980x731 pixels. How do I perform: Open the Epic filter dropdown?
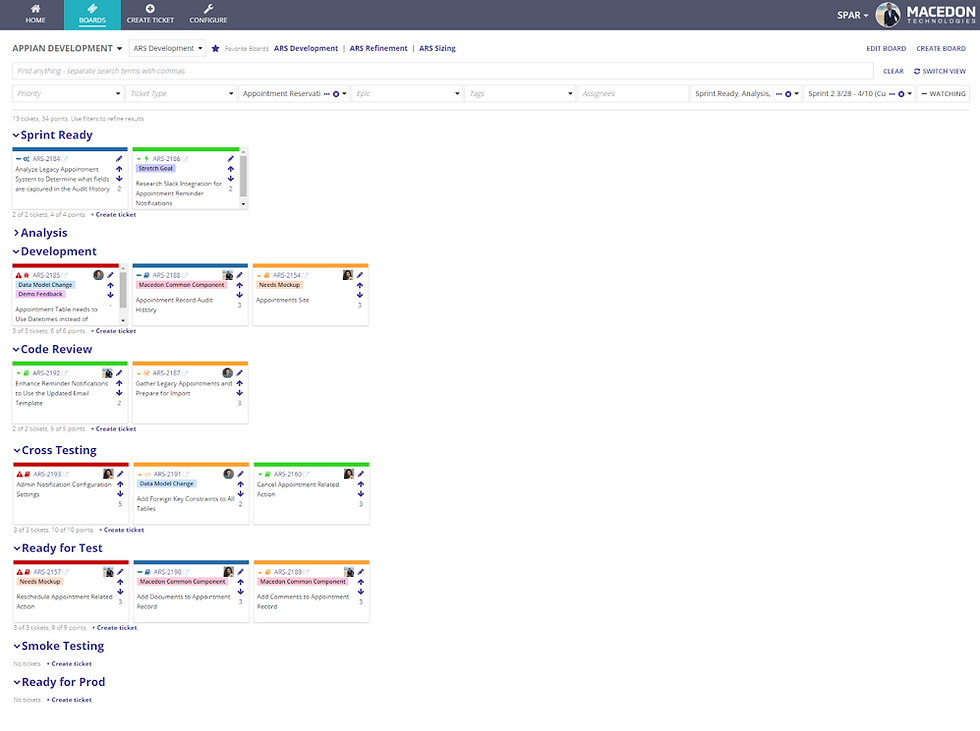pyautogui.click(x=407, y=94)
